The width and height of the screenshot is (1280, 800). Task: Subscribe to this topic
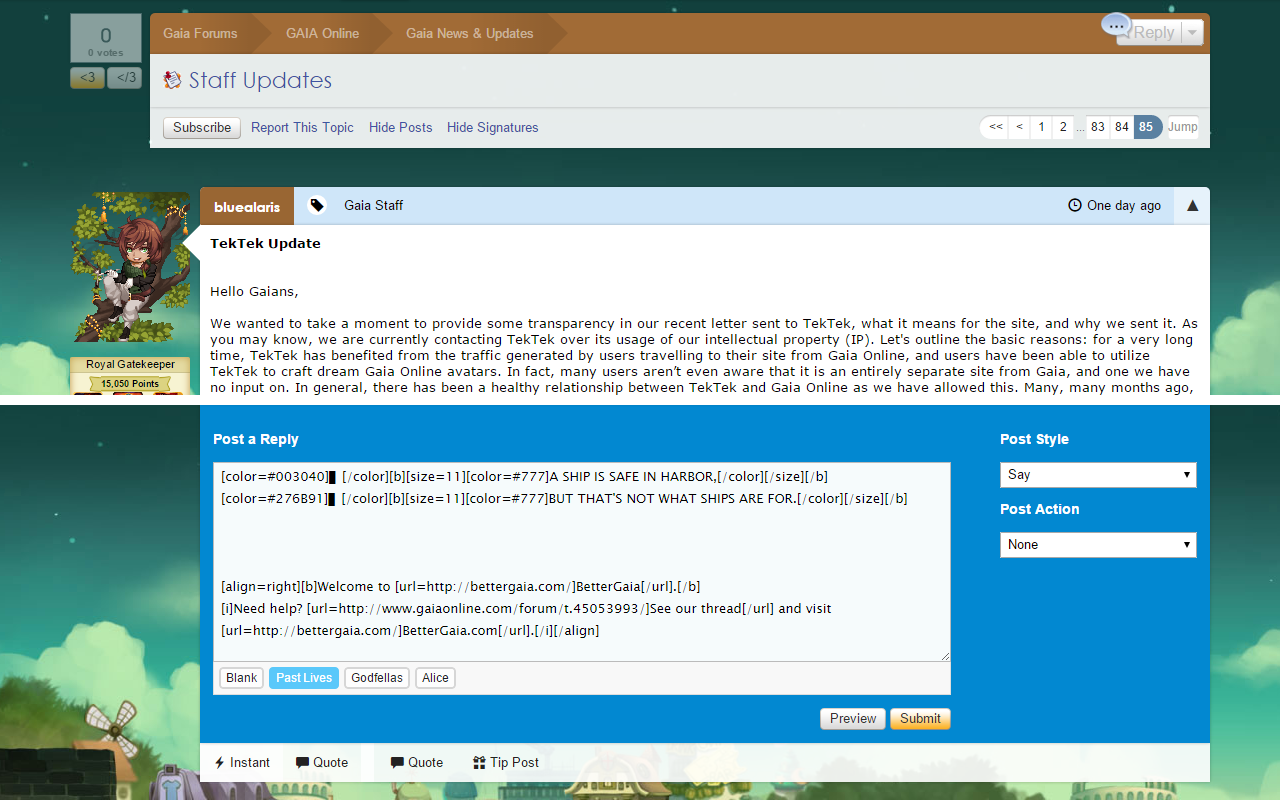click(x=202, y=127)
